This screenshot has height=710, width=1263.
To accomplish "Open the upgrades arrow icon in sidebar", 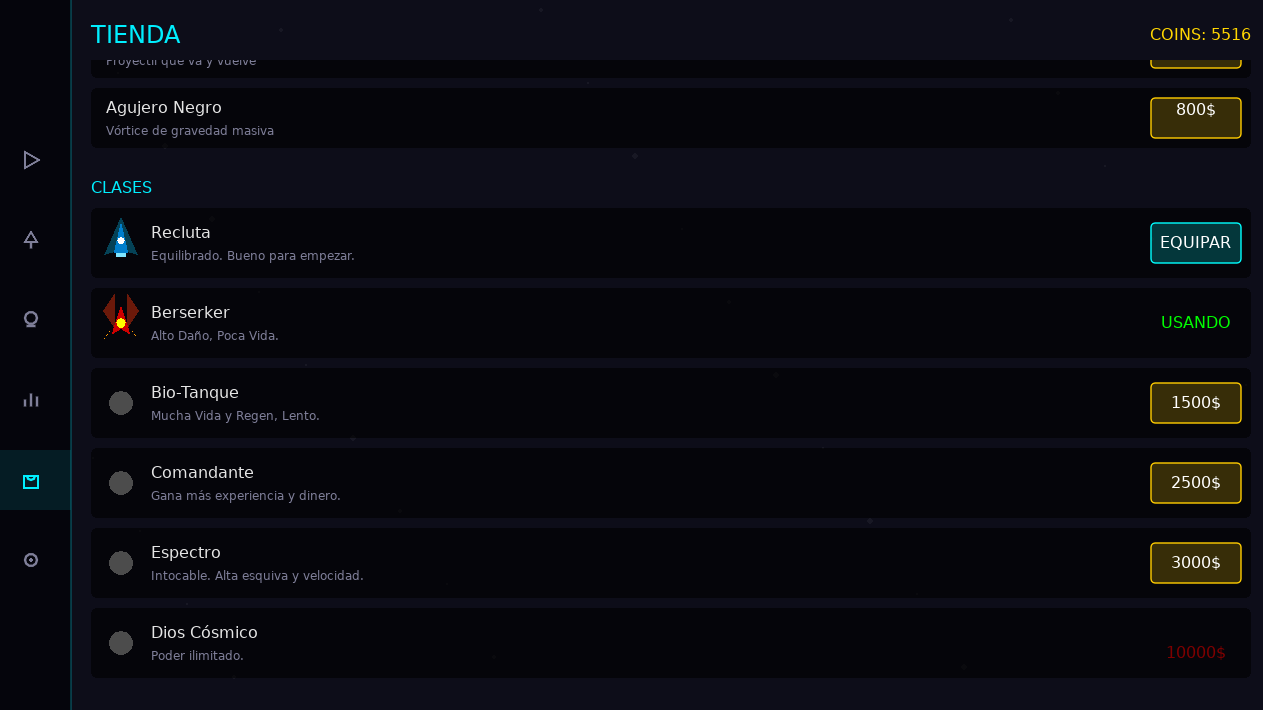I will [31, 240].
